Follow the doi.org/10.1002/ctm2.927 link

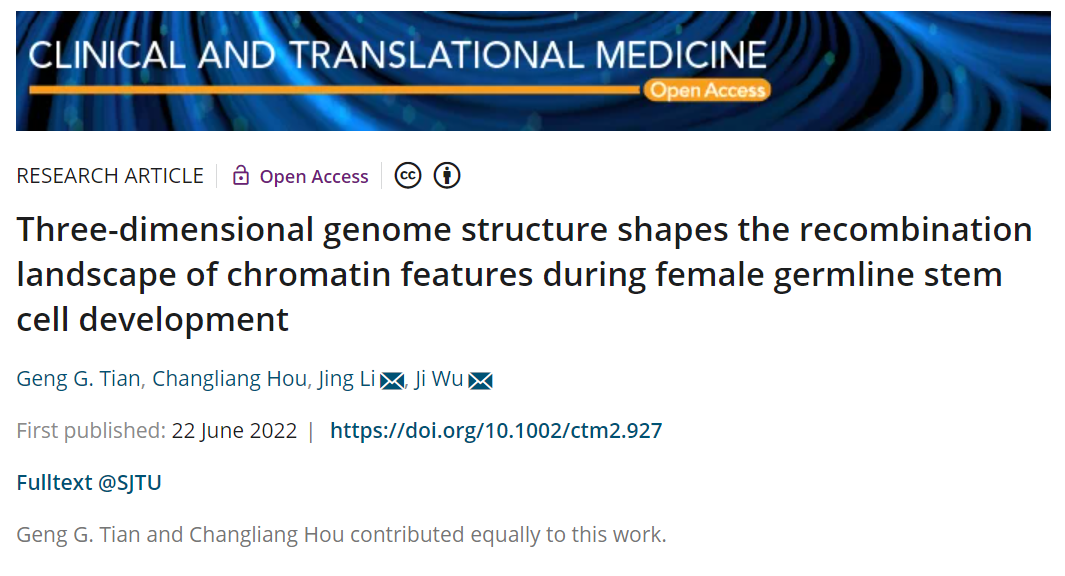[x=496, y=431]
